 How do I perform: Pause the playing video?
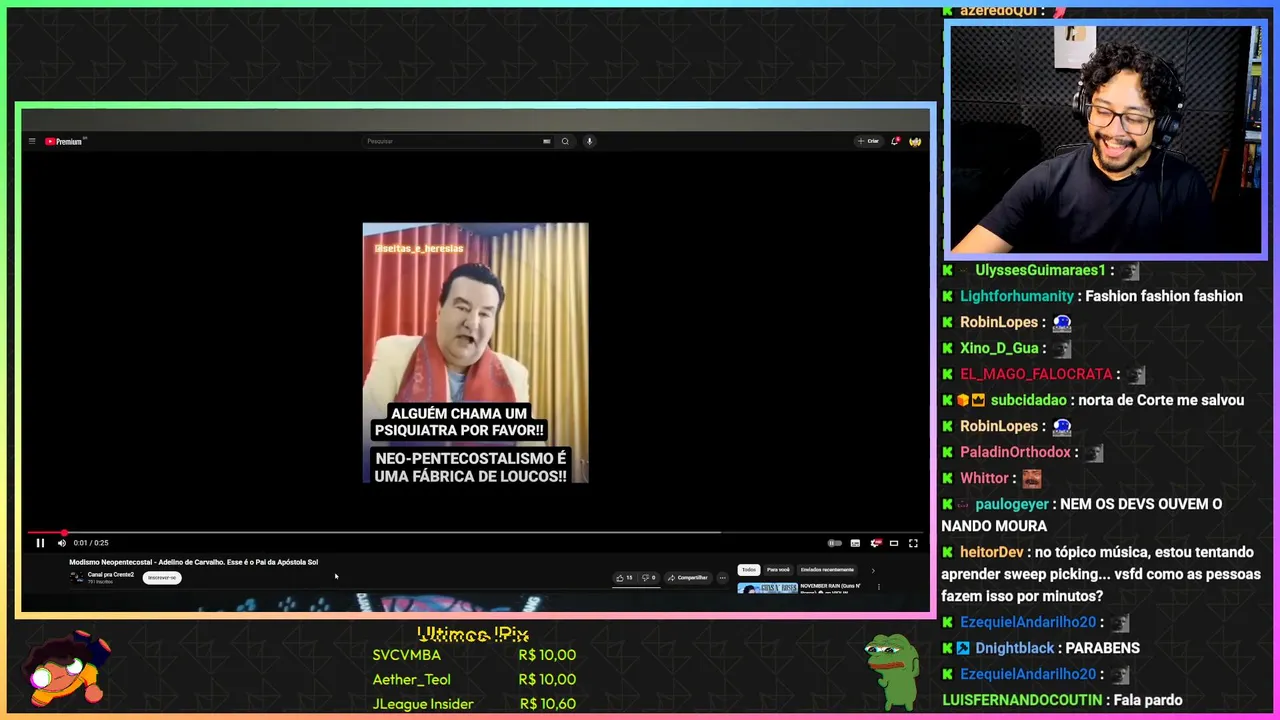[x=40, y=543]
